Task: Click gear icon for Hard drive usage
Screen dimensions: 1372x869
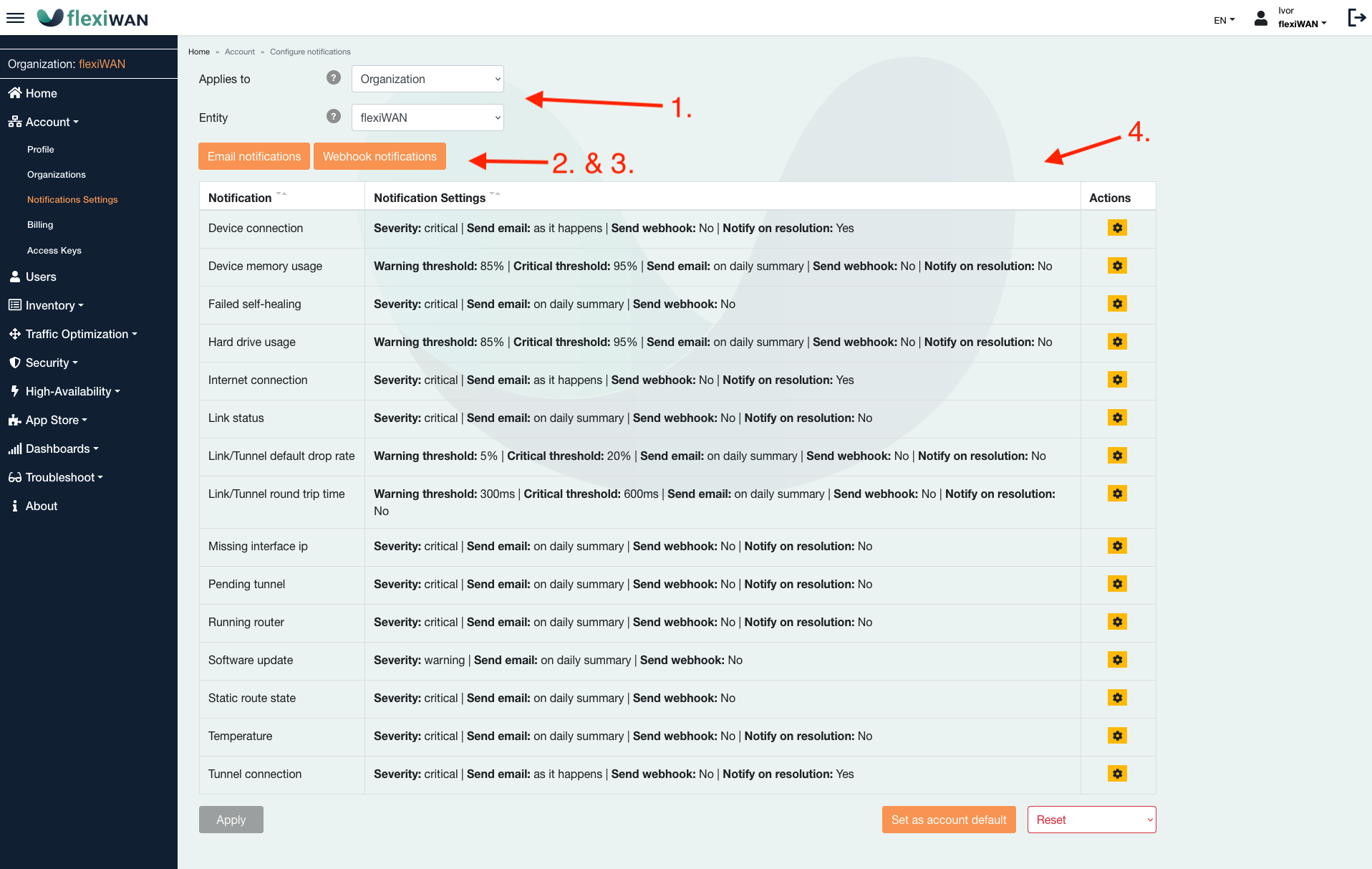Action: coord(1117,342)
